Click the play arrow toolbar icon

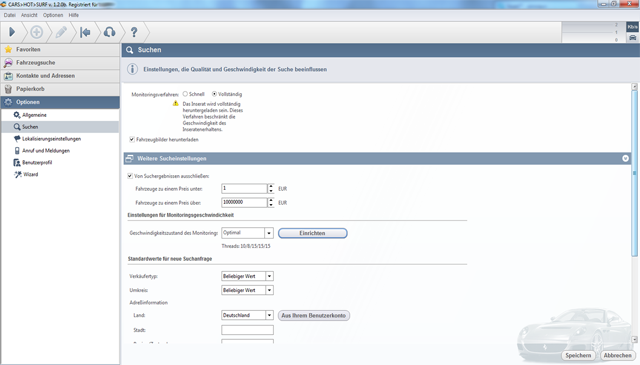coord(12,32)
